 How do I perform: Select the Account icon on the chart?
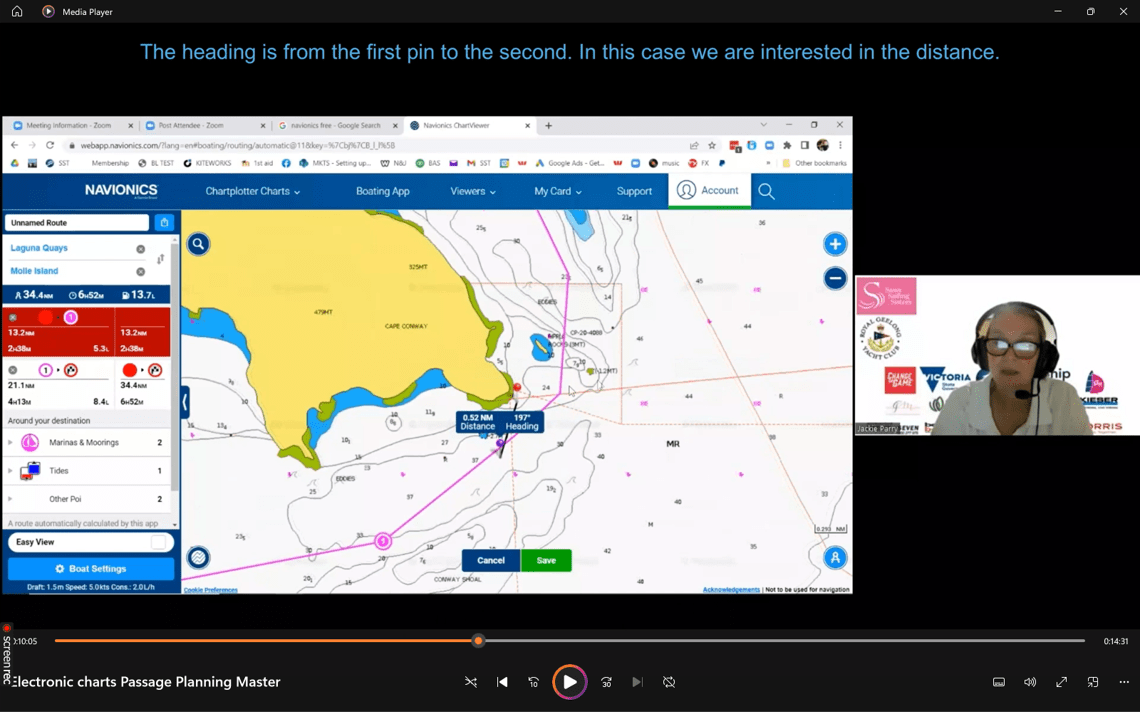pos(709,190)
